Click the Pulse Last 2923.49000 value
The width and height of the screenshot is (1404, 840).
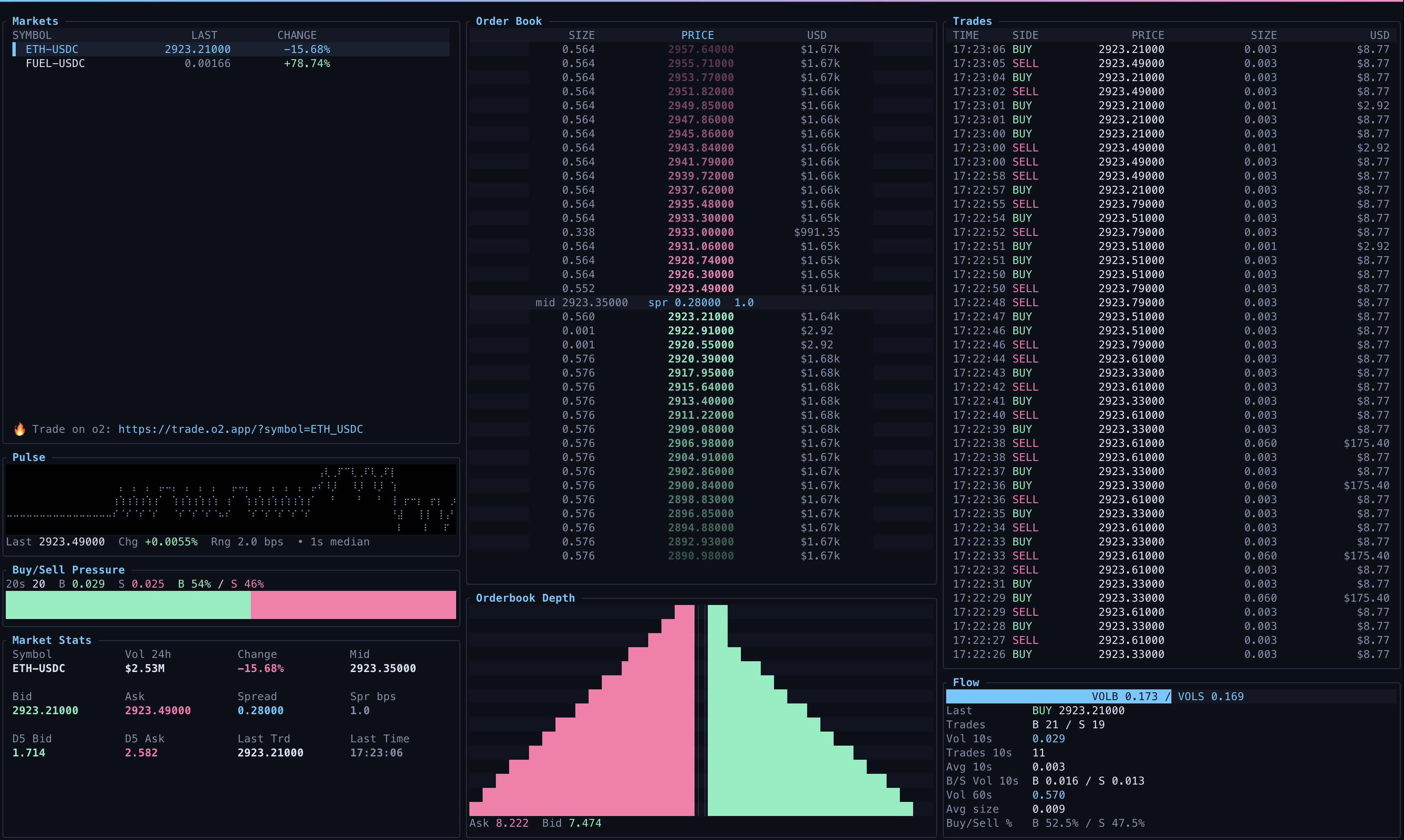[x=72, y=542]
